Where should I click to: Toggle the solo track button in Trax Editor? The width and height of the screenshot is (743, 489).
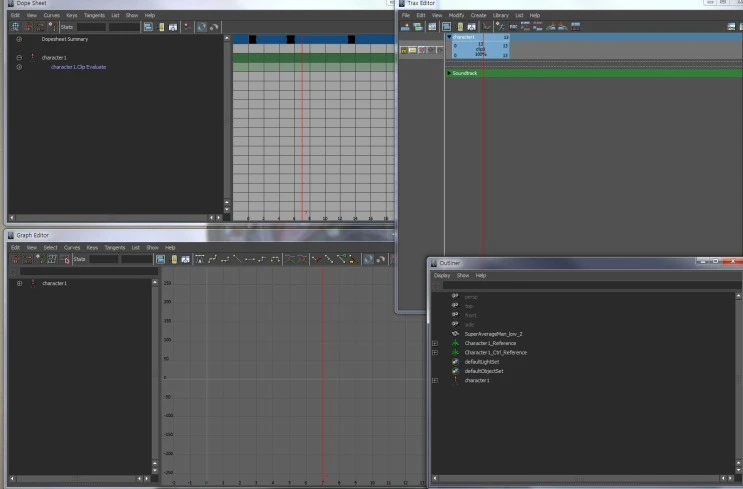[x=412, y=50]
